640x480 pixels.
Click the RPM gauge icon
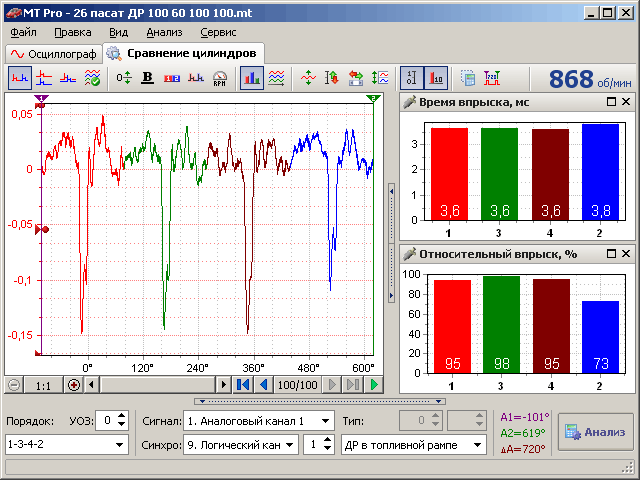(x=220, y=78)
